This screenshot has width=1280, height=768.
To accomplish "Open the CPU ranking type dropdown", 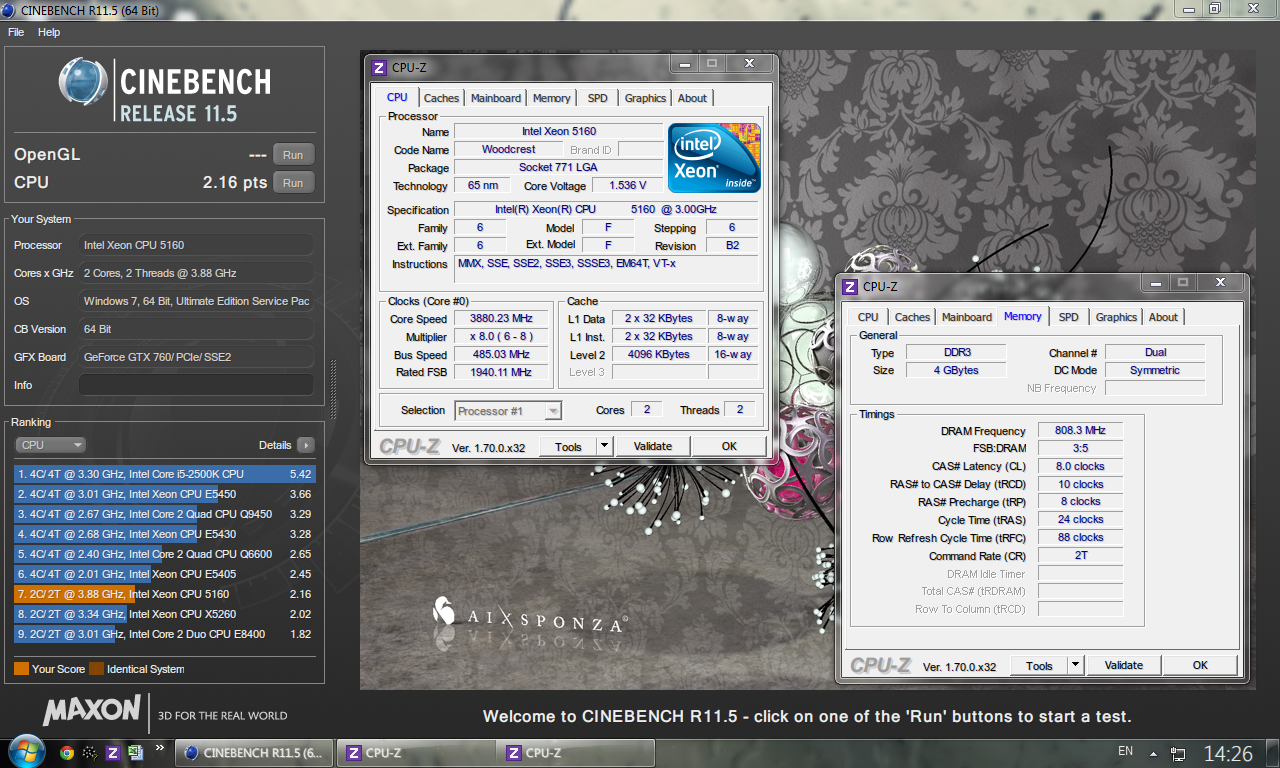I will [x=51, y=445].
